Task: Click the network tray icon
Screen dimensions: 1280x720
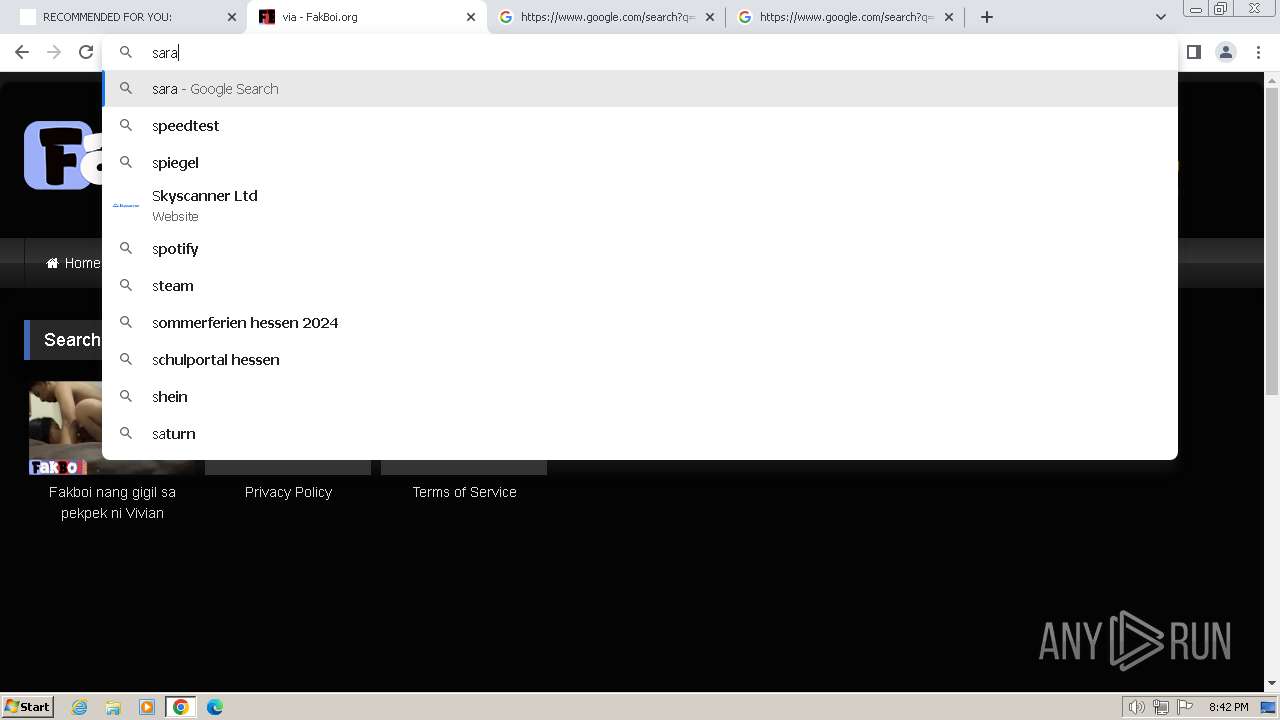Action: [x=1161, y=707]
